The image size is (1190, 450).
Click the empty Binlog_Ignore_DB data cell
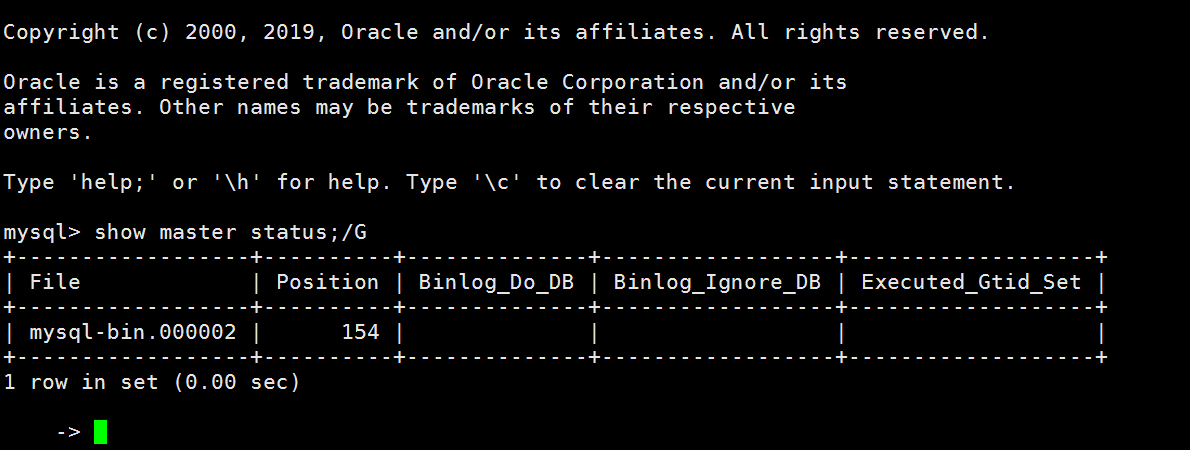[x=717, y=332]
